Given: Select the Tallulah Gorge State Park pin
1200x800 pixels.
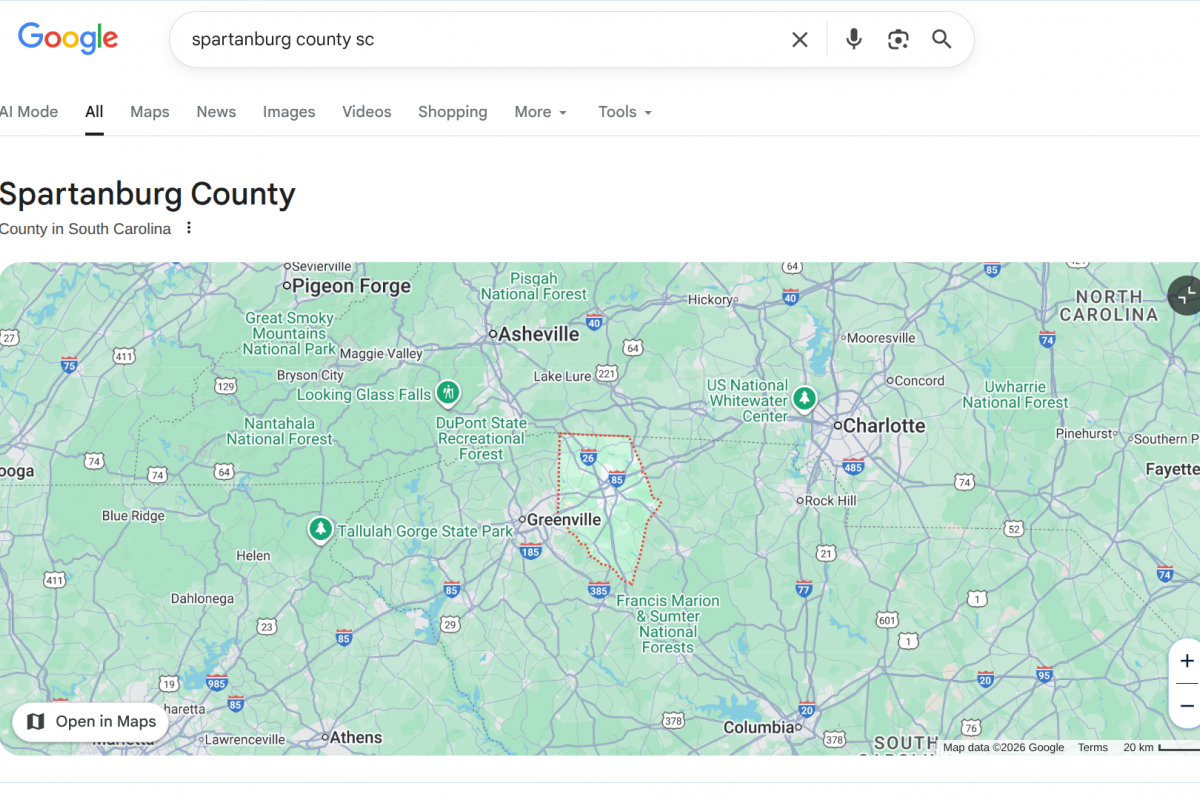Looking at the screenshot, I should click(x=320, y=528).
